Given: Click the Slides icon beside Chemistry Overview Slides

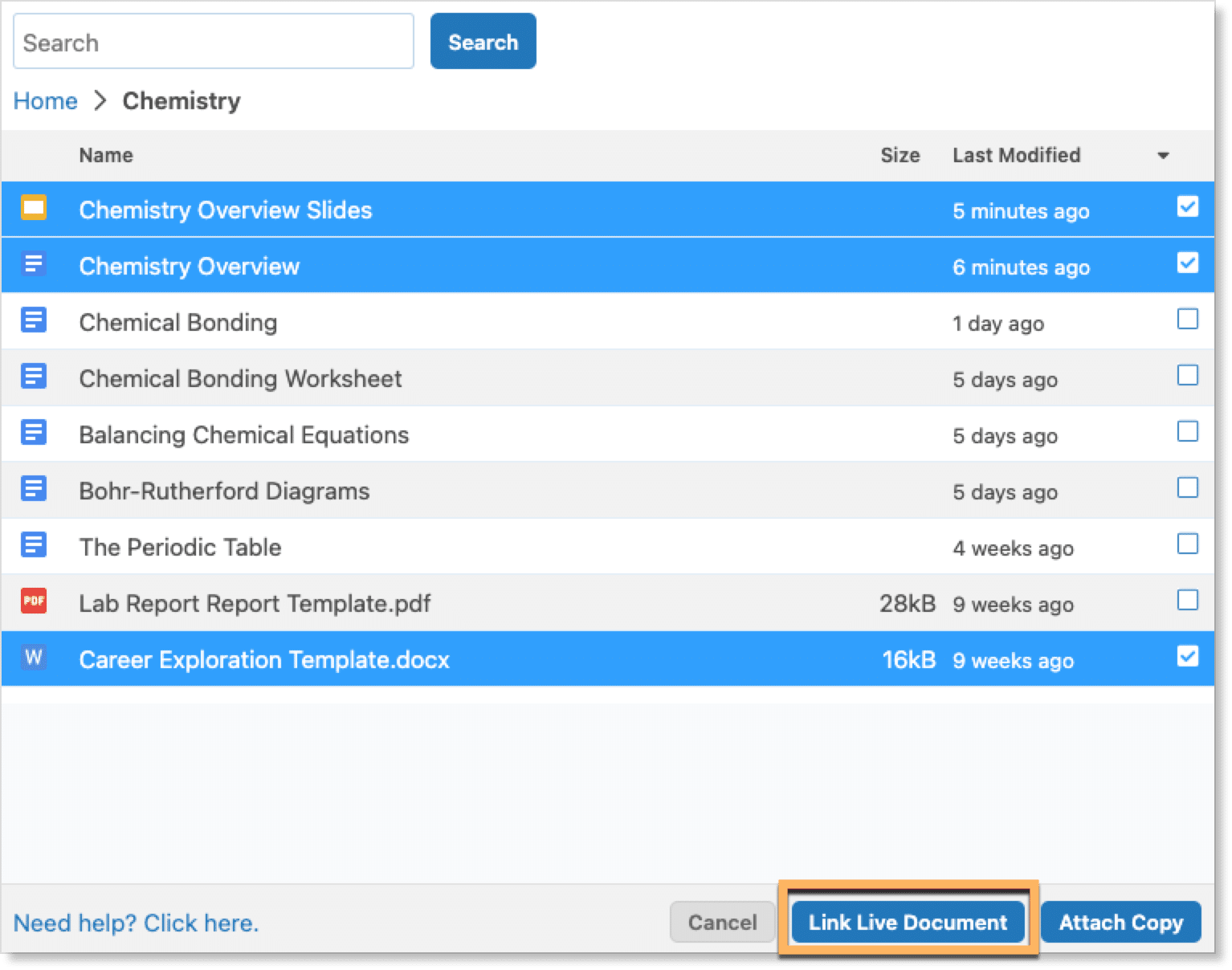Looking at the screenshot, I should point(34,208).
